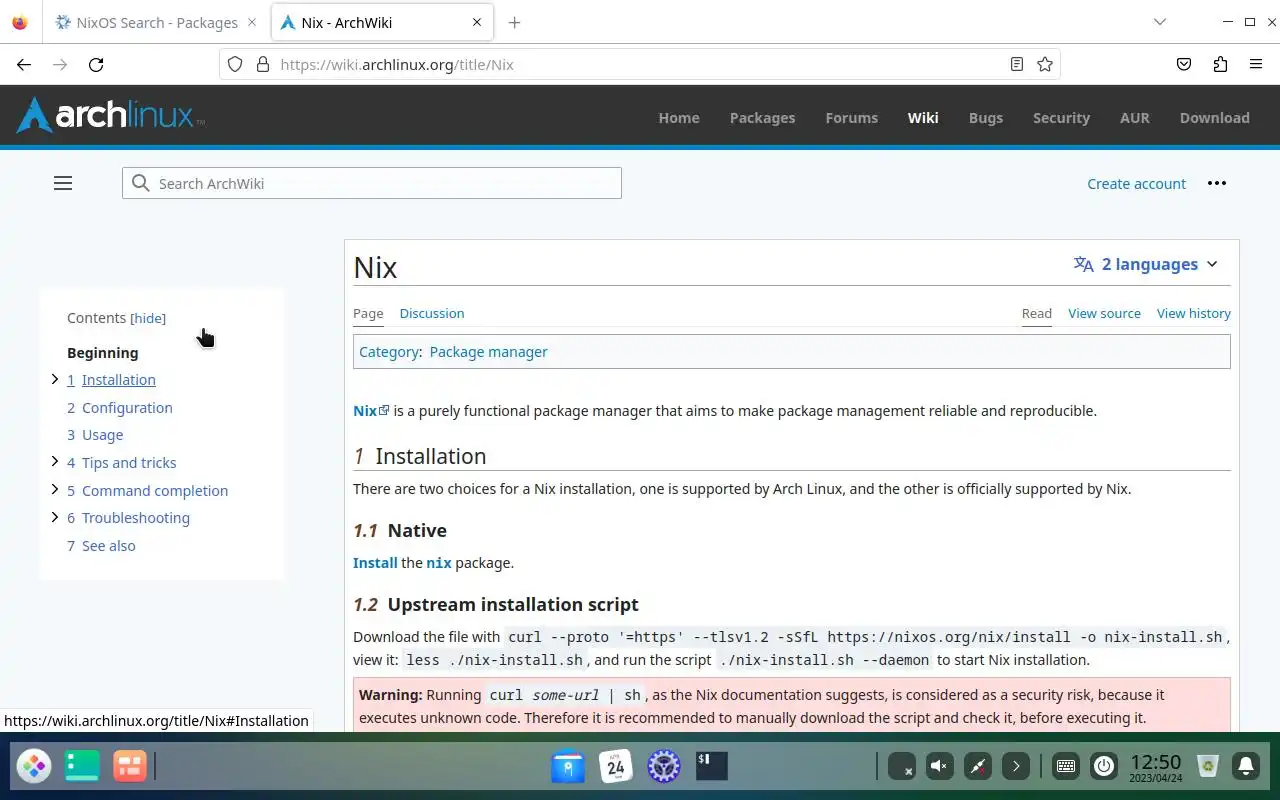The width and height of the screenshot is (1280, 800).
Task: Launch the blue file manager dock icon
Action: (568, 766)
